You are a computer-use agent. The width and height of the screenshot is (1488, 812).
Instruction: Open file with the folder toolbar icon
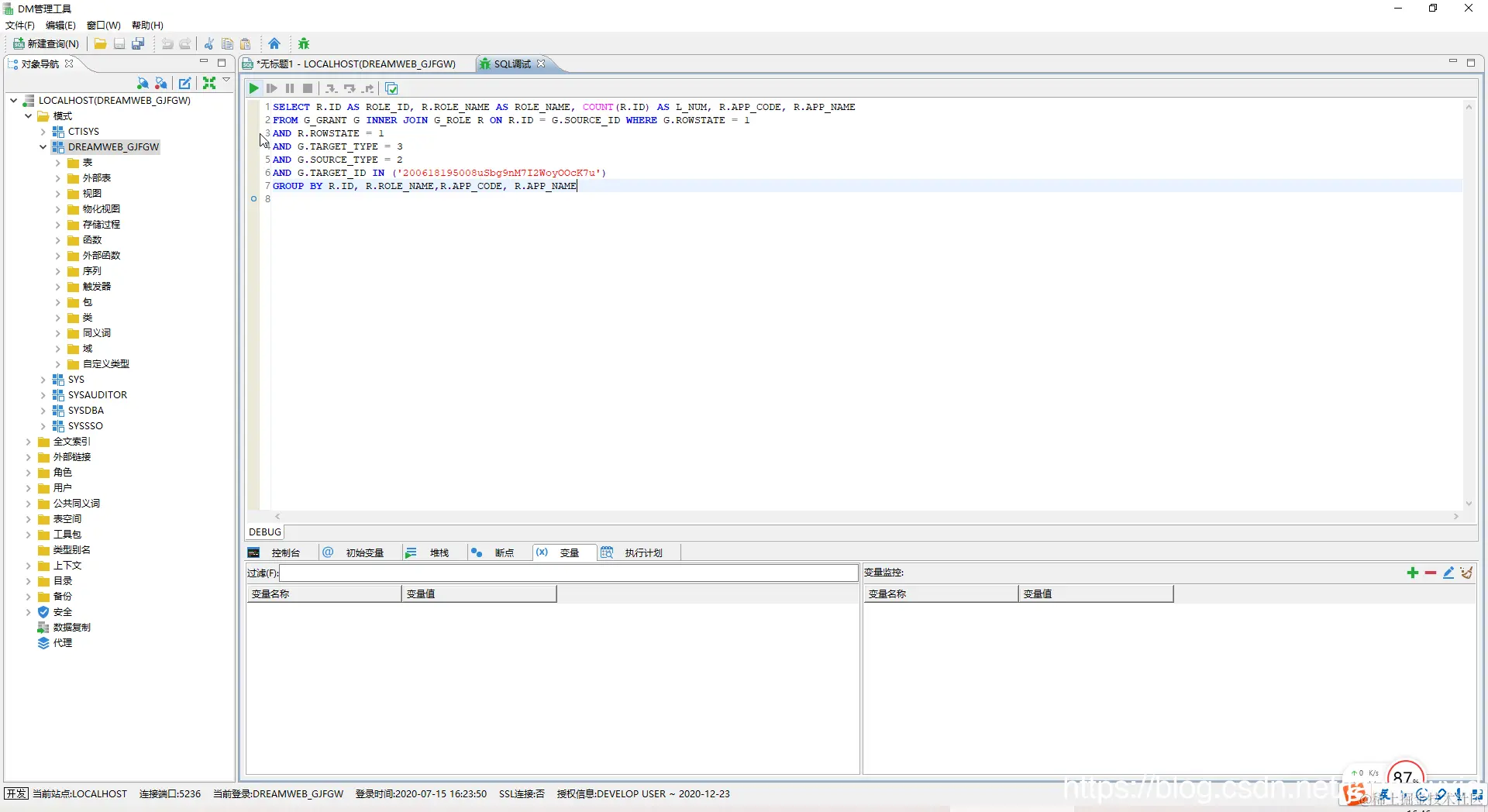point(100,43)
